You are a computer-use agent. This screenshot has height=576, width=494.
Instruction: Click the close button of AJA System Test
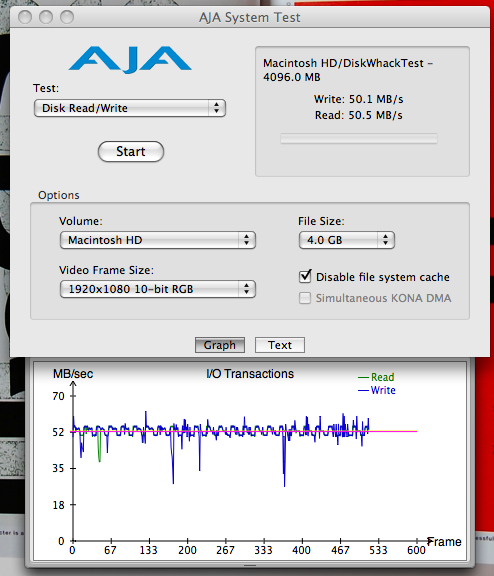tap(25, 17)
